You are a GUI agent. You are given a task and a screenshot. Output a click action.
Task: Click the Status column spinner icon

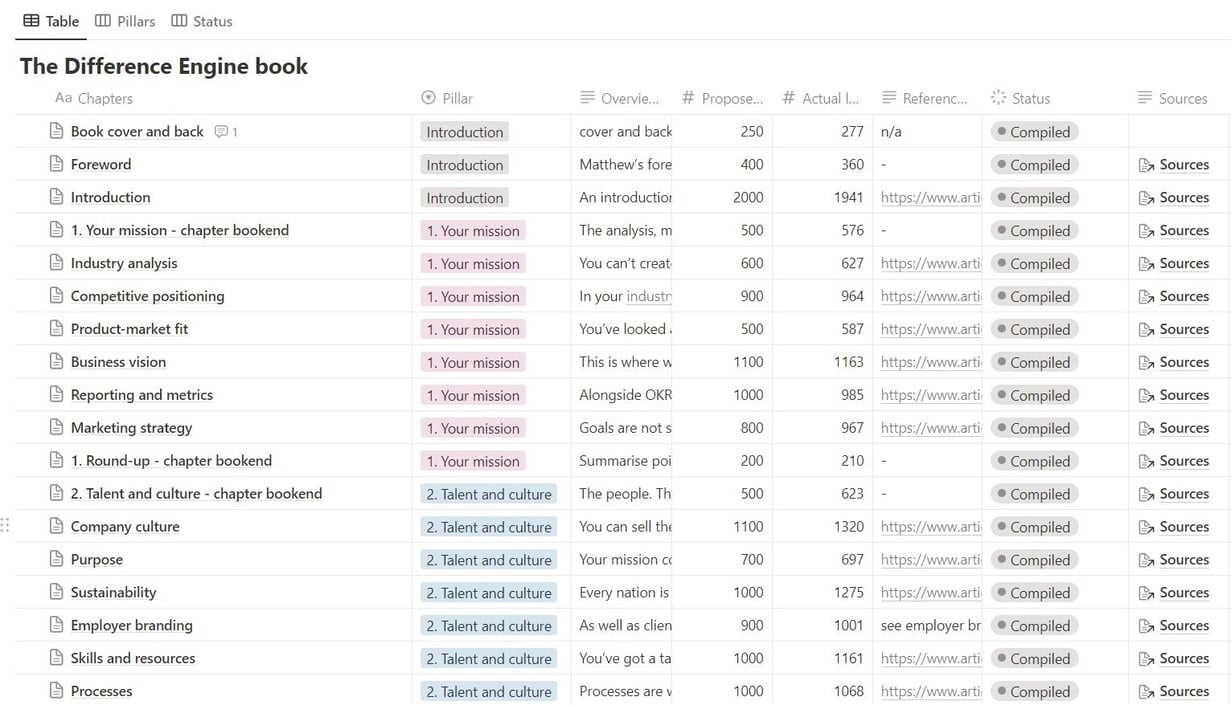998,98
